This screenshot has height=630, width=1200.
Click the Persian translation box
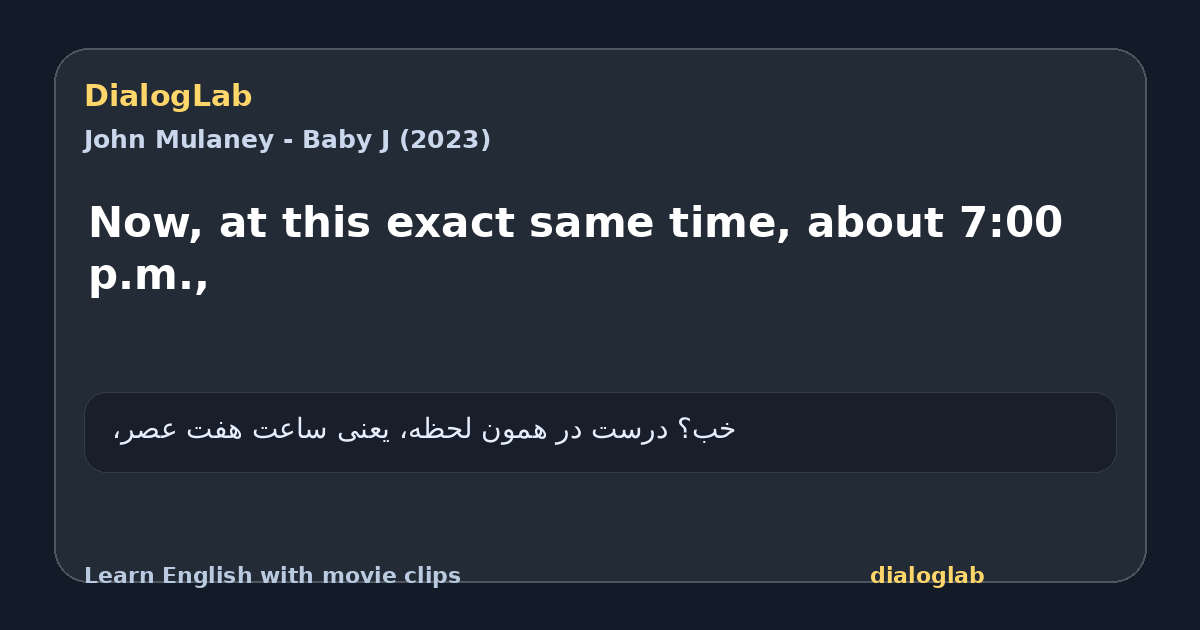(600, 432)
